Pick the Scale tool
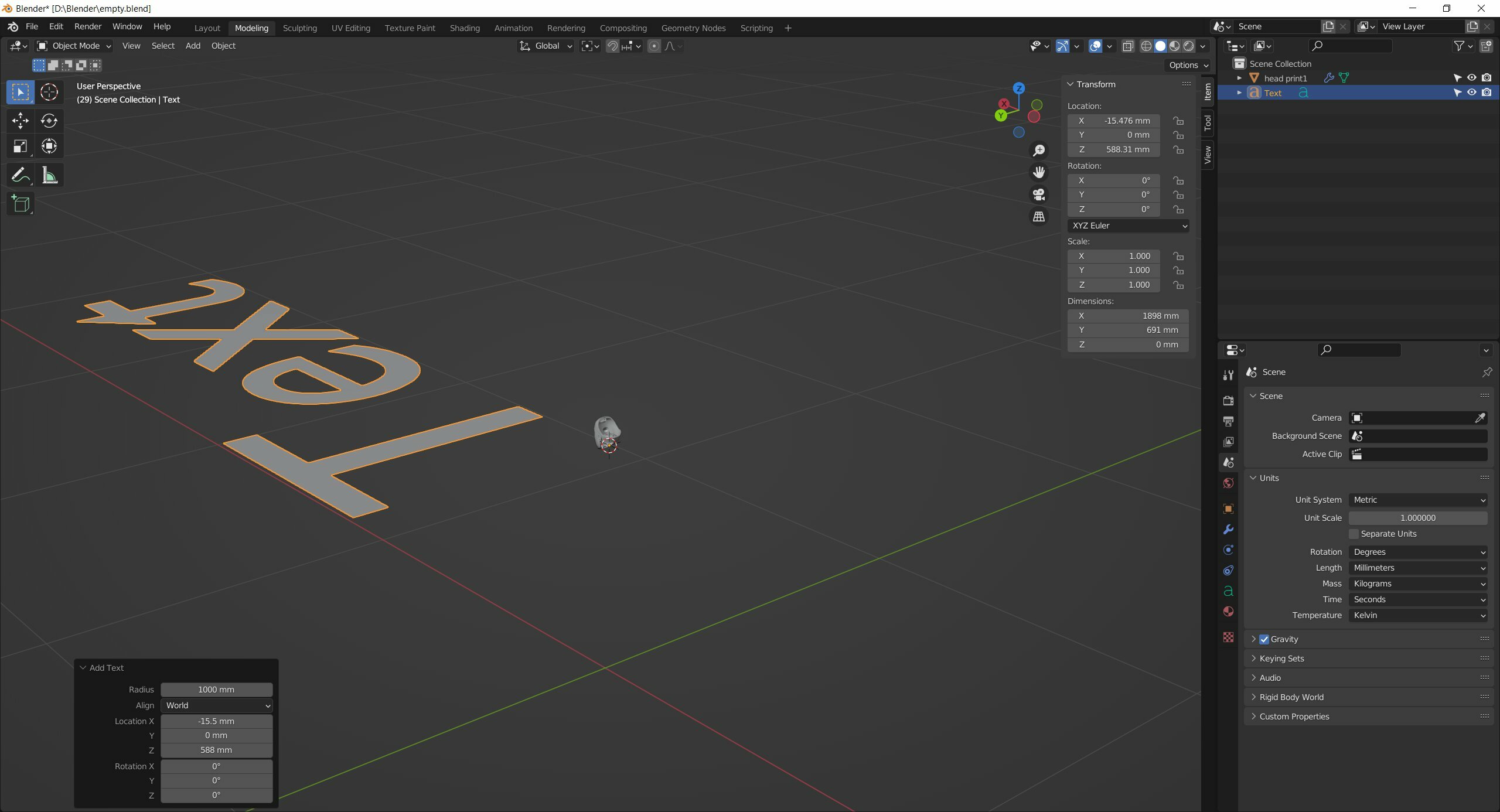 coord(20,146)
